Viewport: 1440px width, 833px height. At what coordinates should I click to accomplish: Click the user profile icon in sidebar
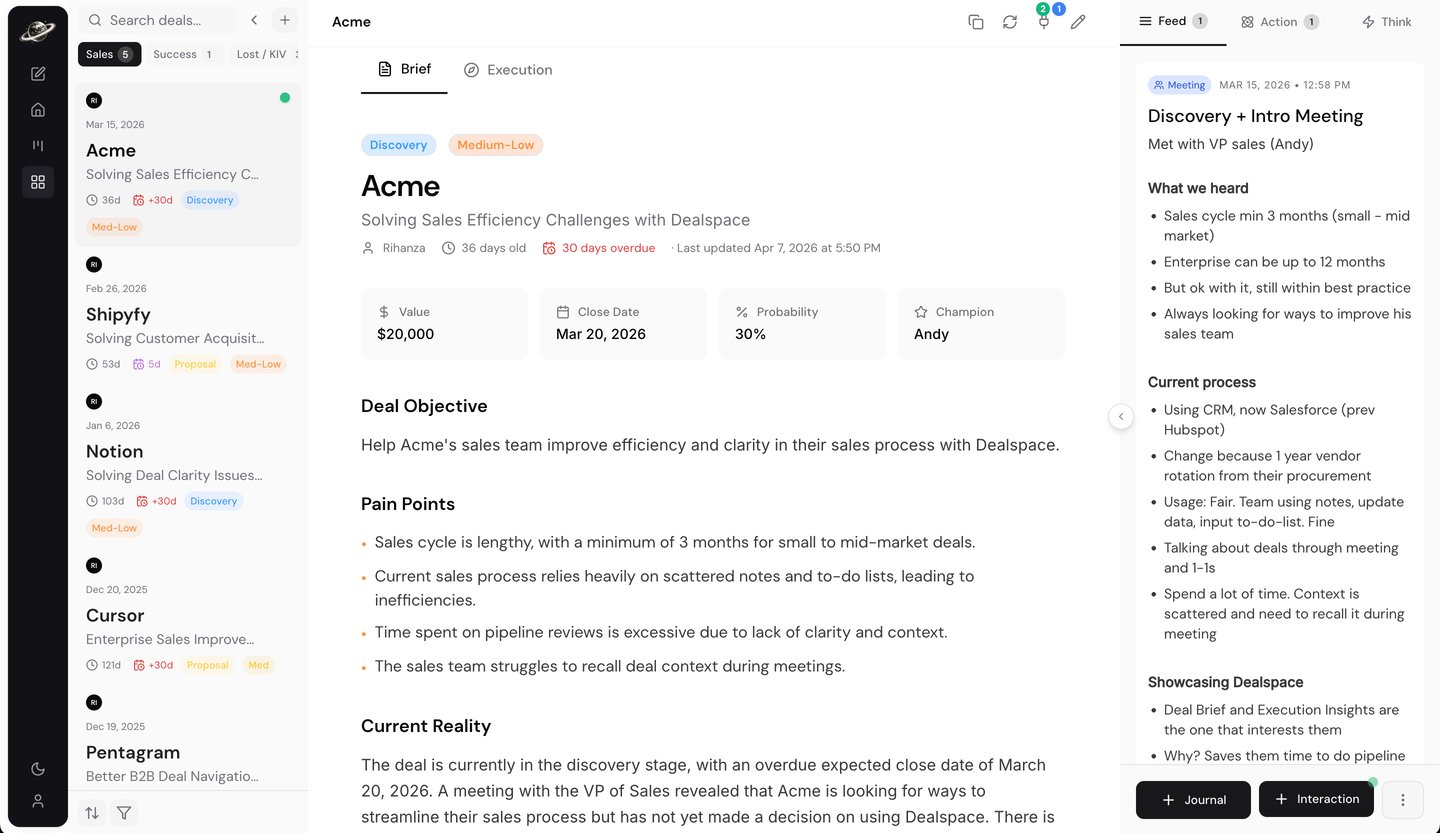click(x=38, y=801)
